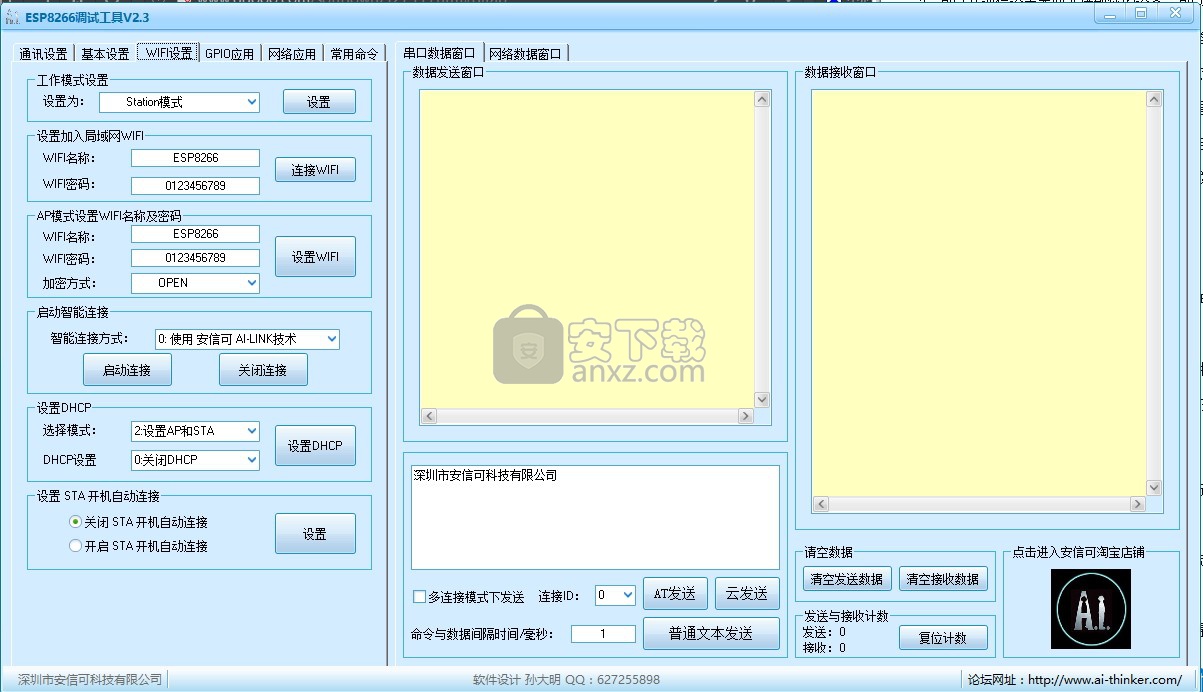Open the GPIO应用 tab
Screen dimensions: 1203x692
coord(230,54)
